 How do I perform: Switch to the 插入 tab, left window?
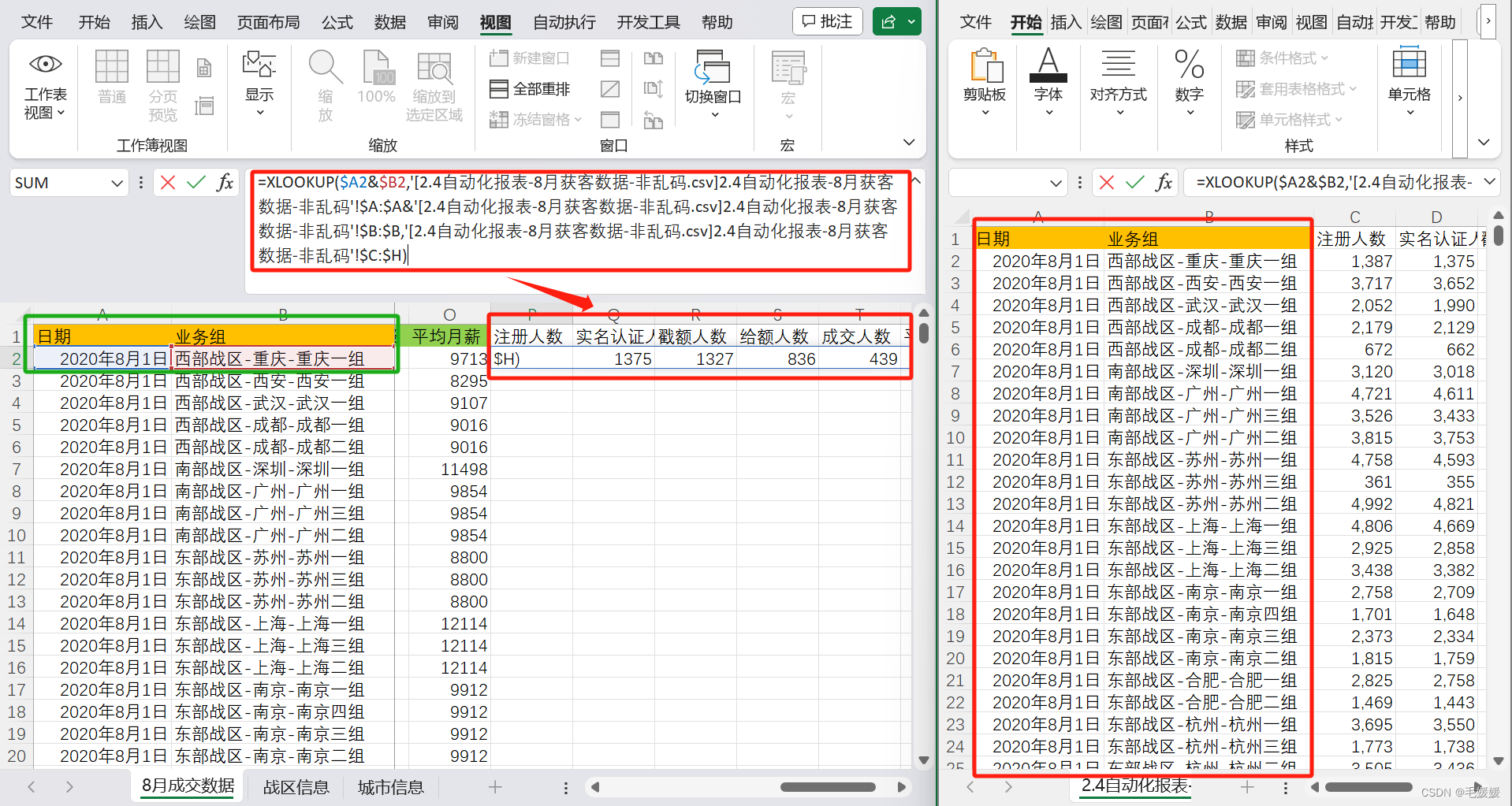[x=147, y=22]
